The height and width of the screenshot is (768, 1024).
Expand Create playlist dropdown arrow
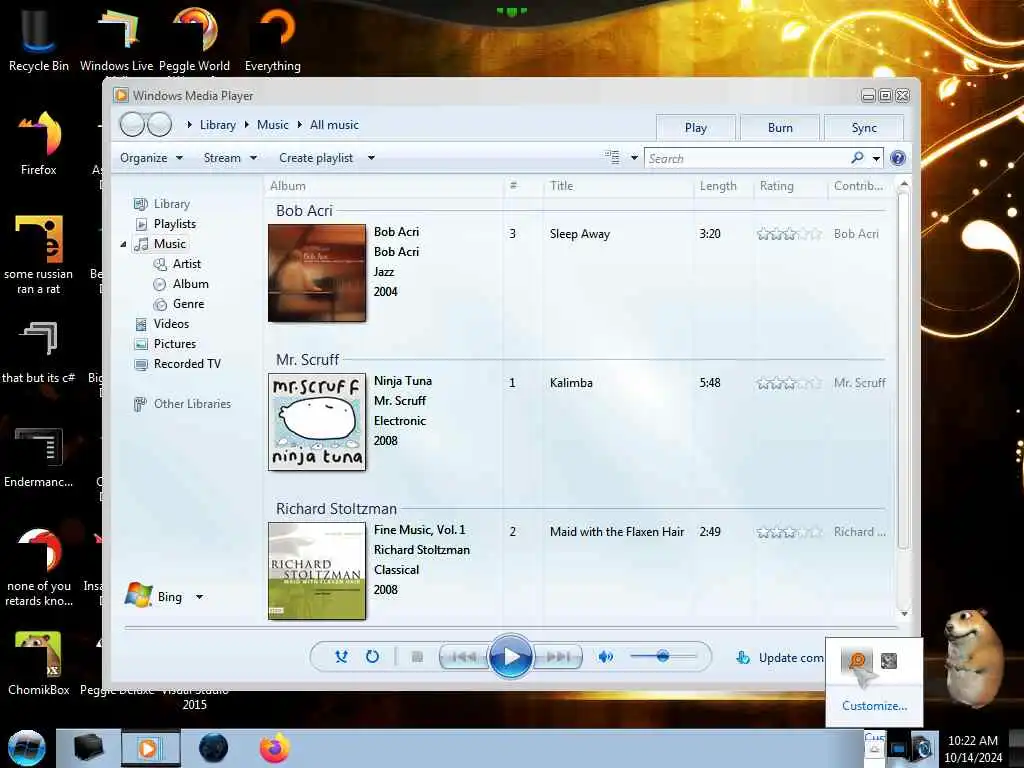point(371,158)
